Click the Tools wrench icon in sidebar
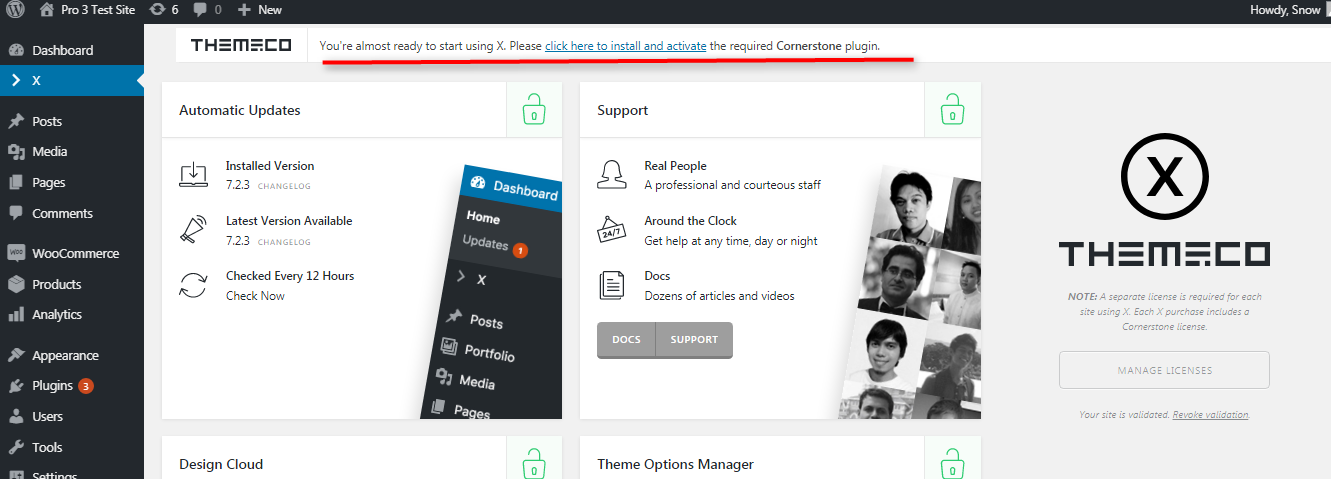This screenshot has width=1331, height=479. coord(16,448)
